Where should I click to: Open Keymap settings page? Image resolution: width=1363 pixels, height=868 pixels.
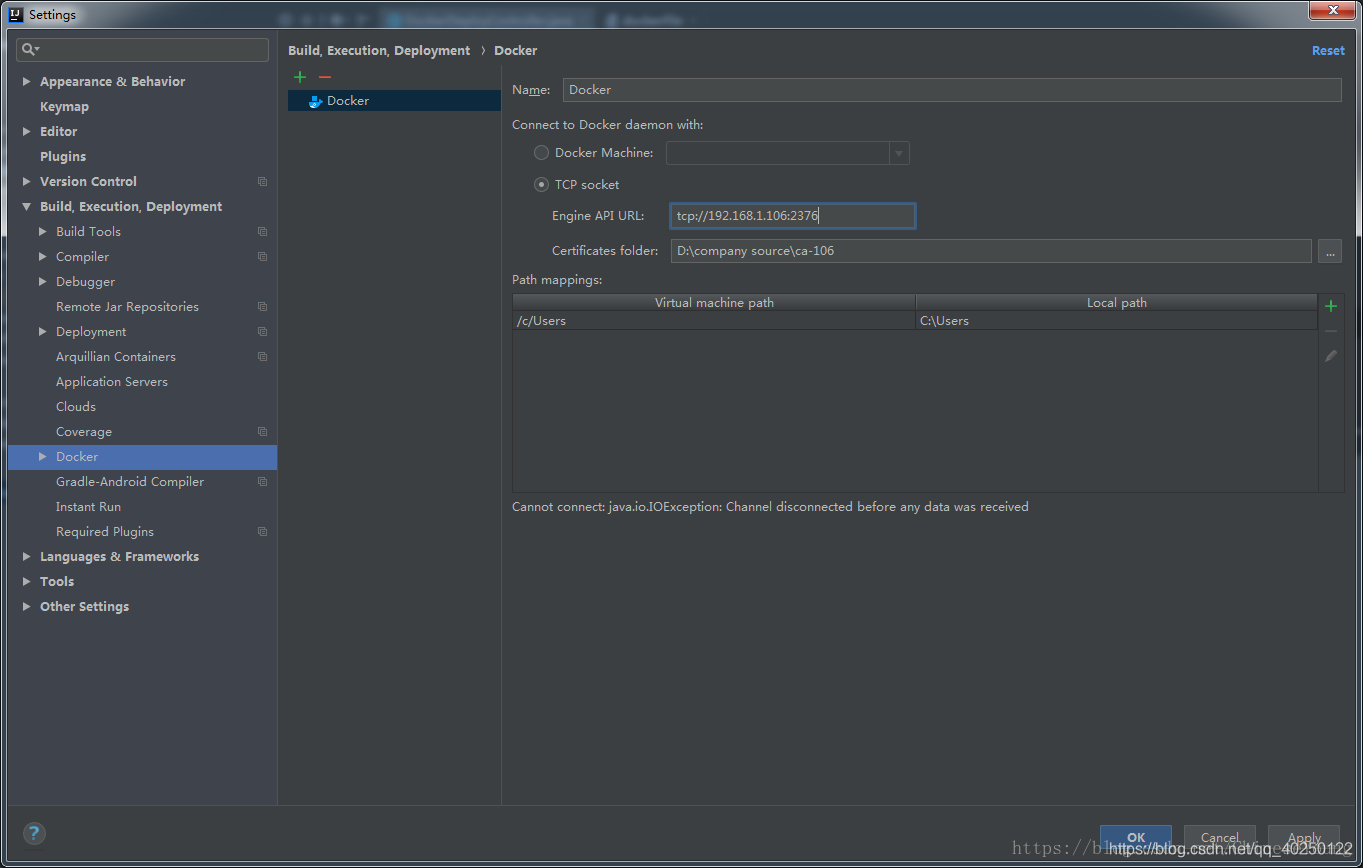click(x=64, y=107)
